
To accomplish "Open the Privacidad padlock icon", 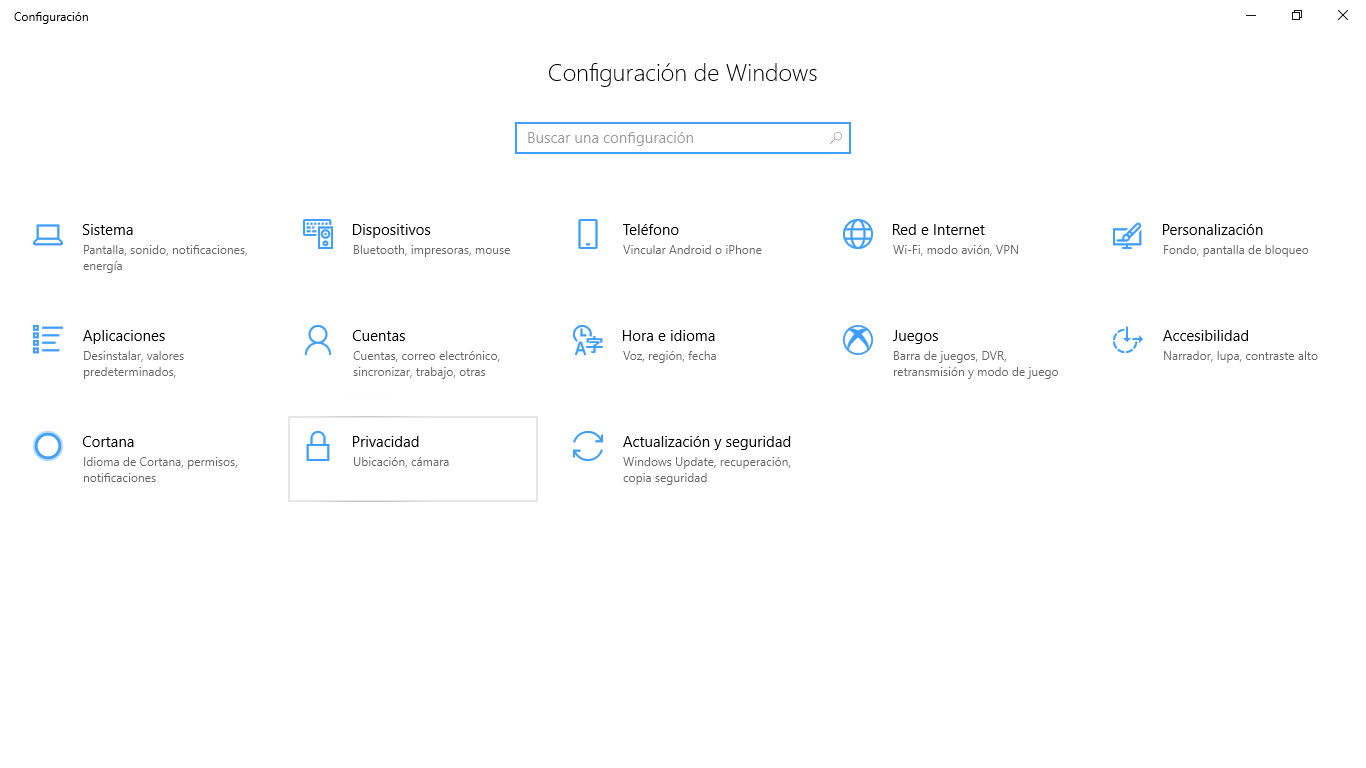I will point(318,446).
